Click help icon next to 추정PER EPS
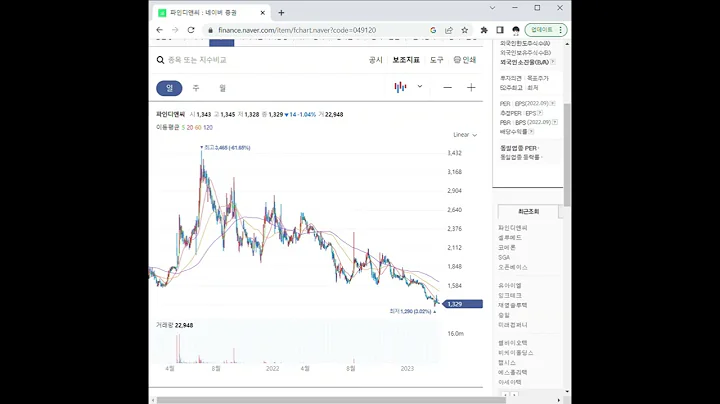The image size is (720, 404). coord(540,113)
